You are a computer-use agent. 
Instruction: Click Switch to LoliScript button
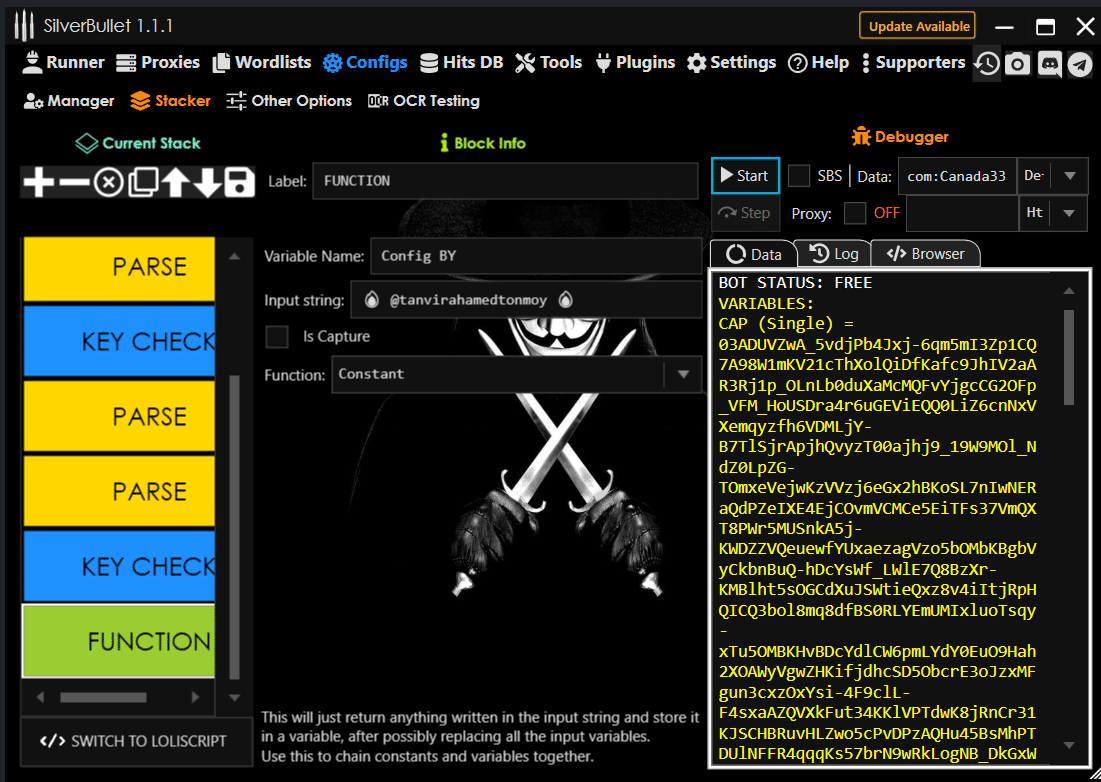point(136,741)
